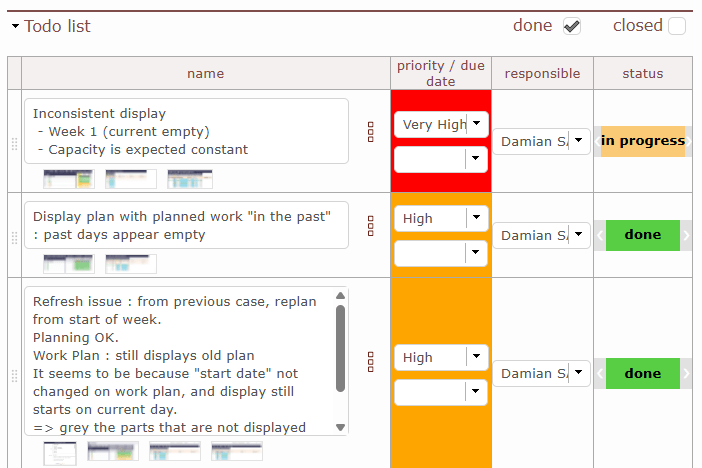Click the in progress status label
702x468 pixels.
pos(642,141)
